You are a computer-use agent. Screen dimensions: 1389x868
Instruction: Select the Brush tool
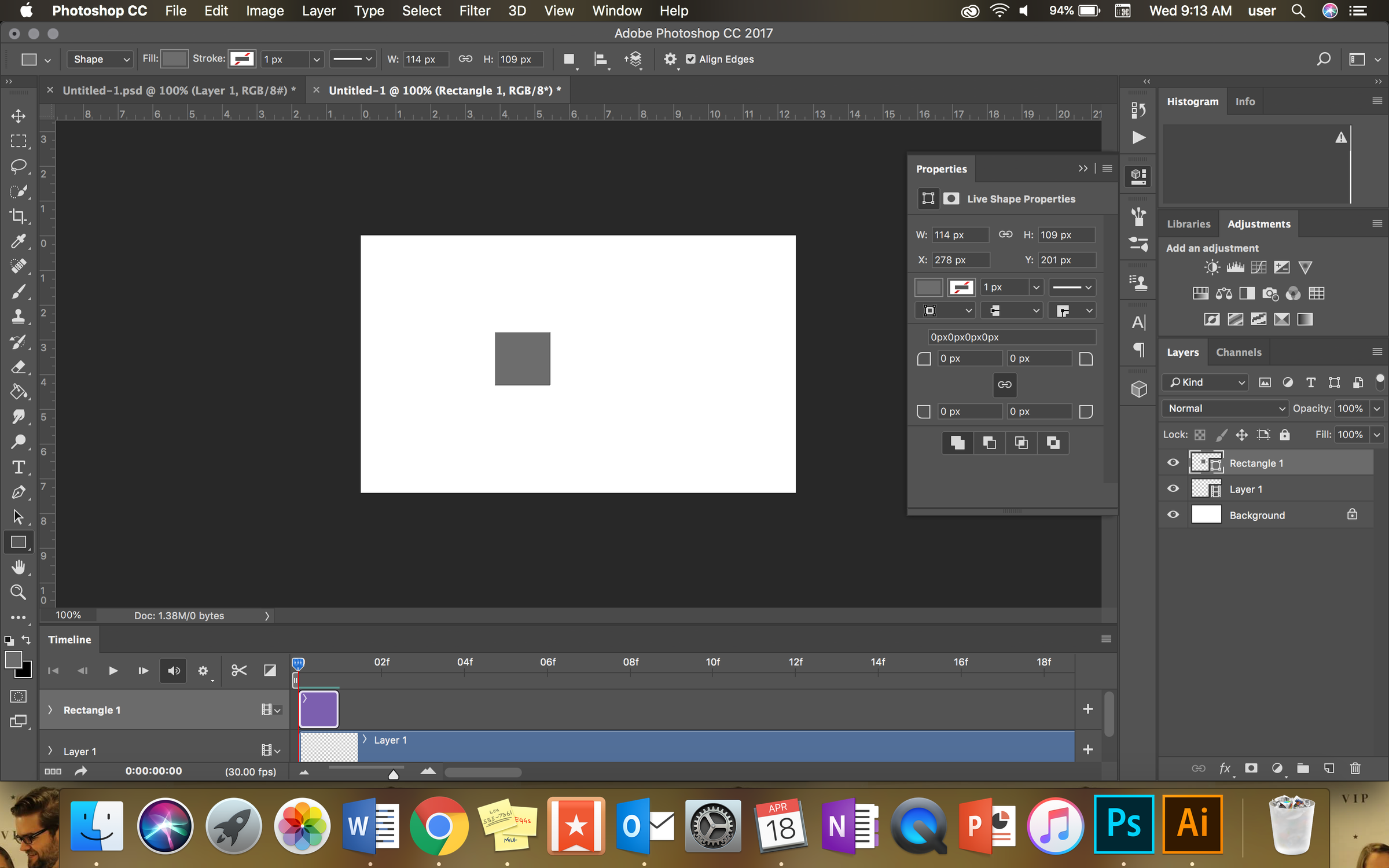(19, 292)
